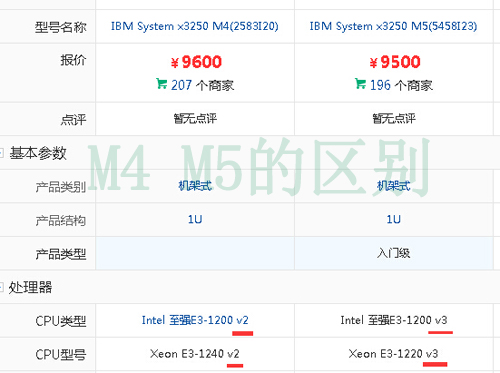
Task: Open IBM System x3250 M5(5458I23) product link
Action: point(393,26)
